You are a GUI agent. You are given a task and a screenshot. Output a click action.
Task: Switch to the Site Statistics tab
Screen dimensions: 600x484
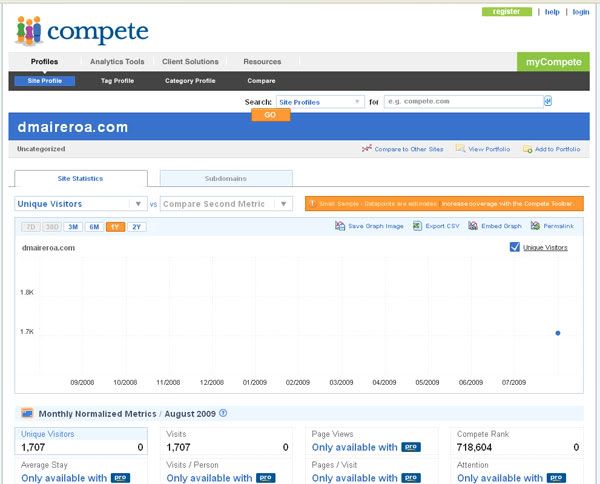click(81, 179)
